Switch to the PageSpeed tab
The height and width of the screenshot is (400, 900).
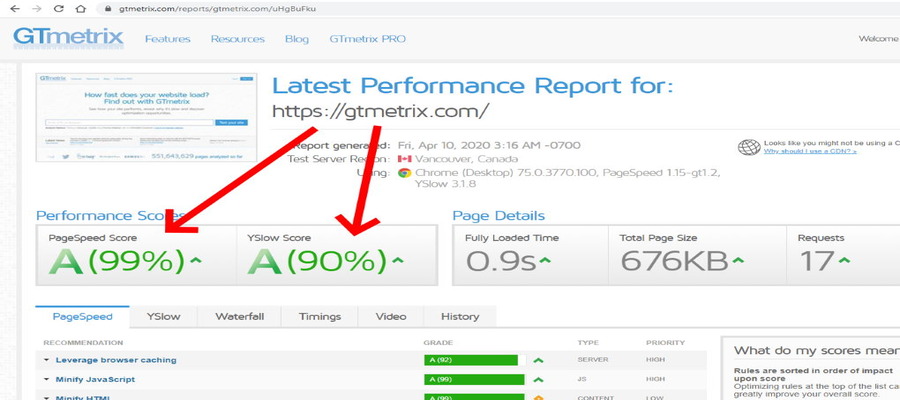coord(83,316)
